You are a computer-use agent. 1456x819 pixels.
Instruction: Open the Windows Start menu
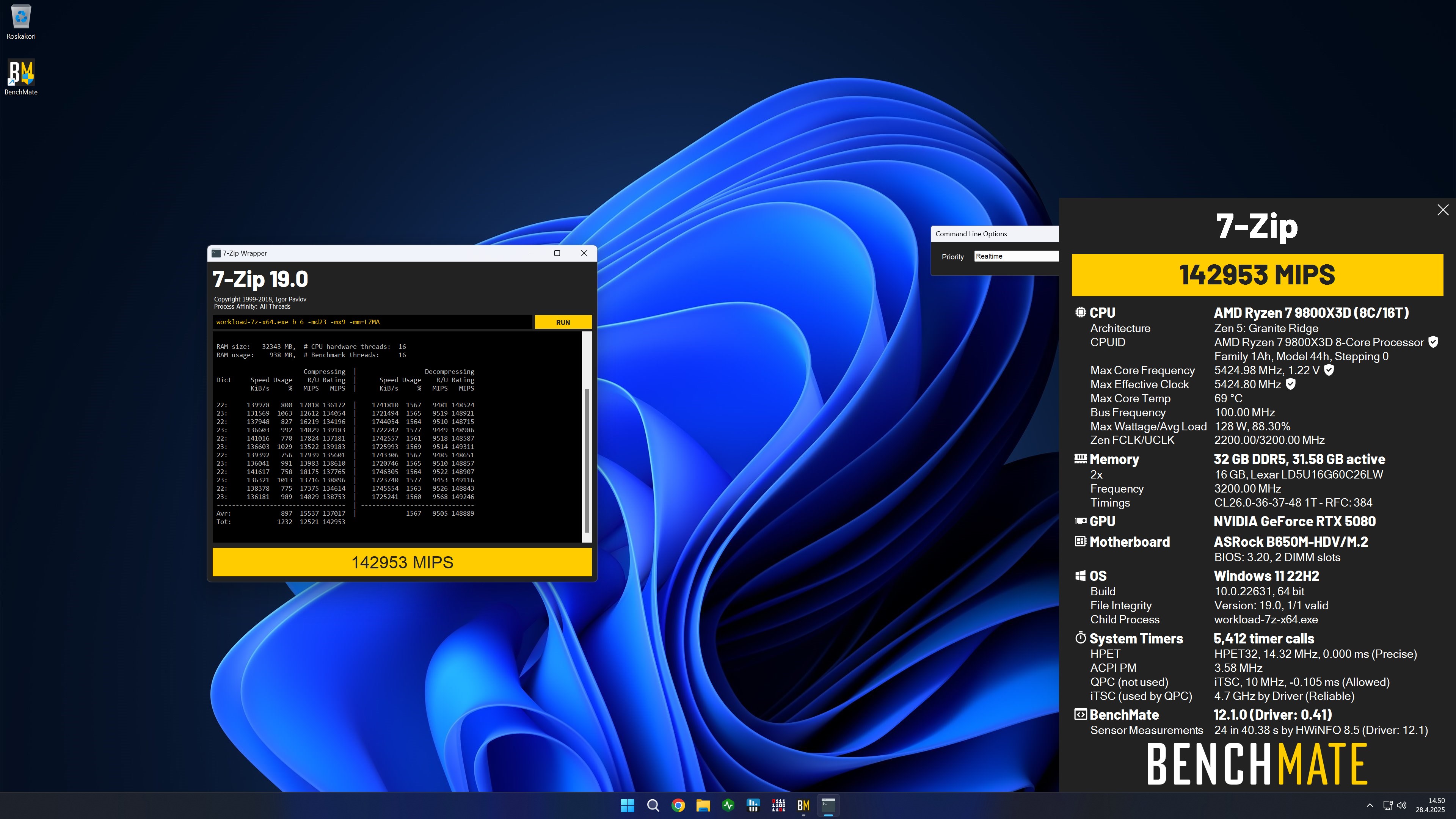tap(628, 805)
